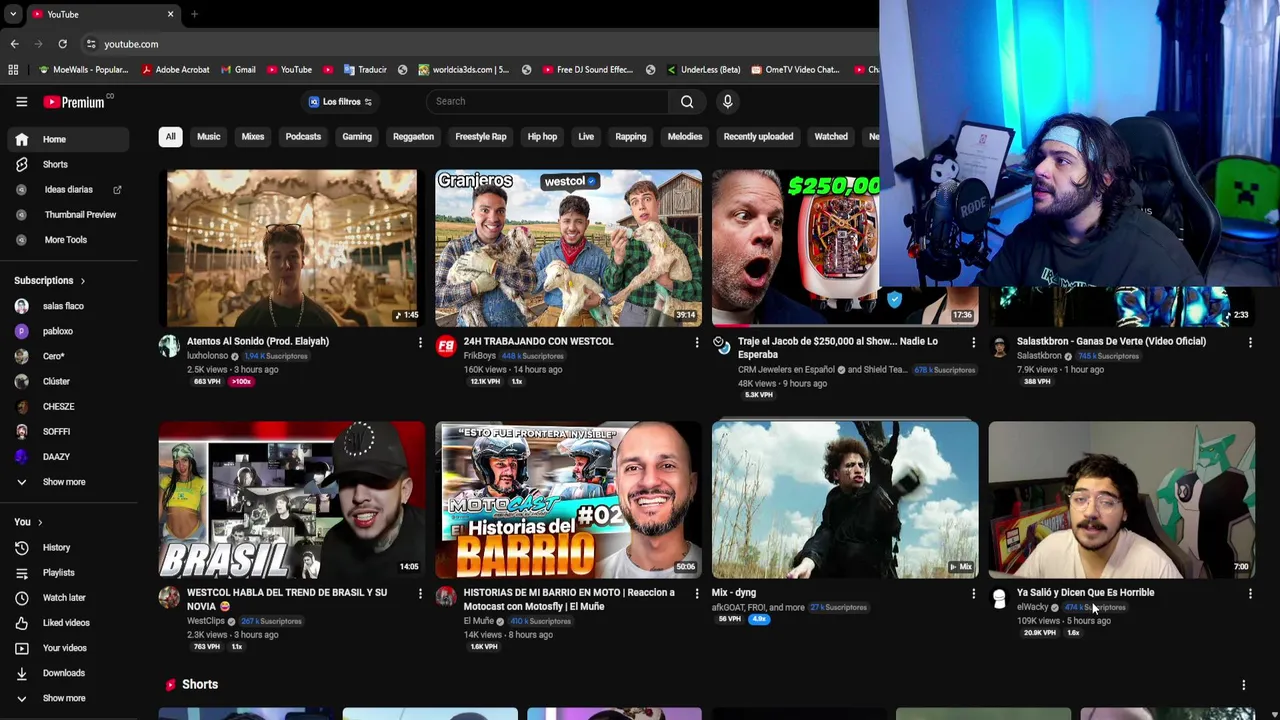Image resolution: width=1280 pixels, height=720 pixels.
Task: Open Gmail bookmark
Action: click(238, 69)
